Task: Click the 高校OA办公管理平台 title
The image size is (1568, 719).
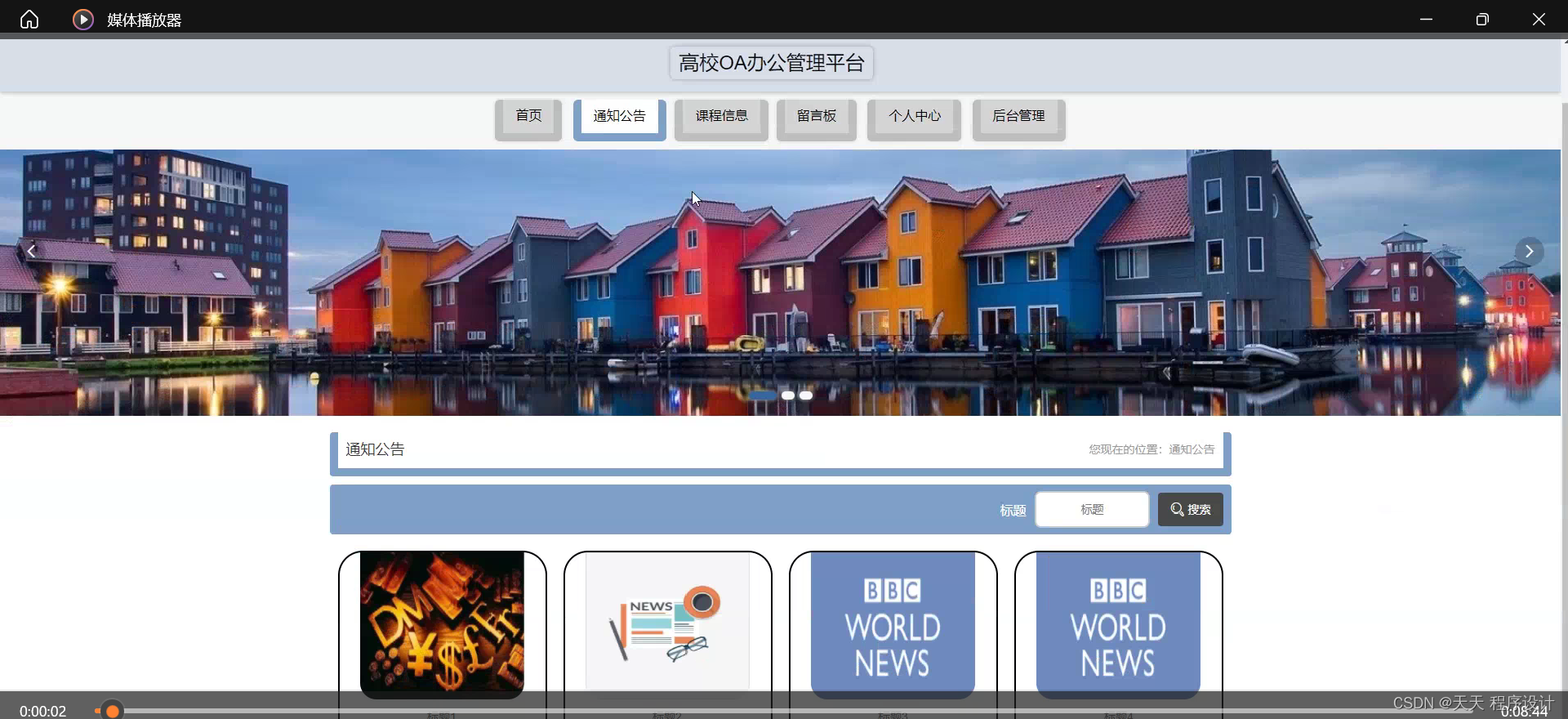Action: click(772, 63)
